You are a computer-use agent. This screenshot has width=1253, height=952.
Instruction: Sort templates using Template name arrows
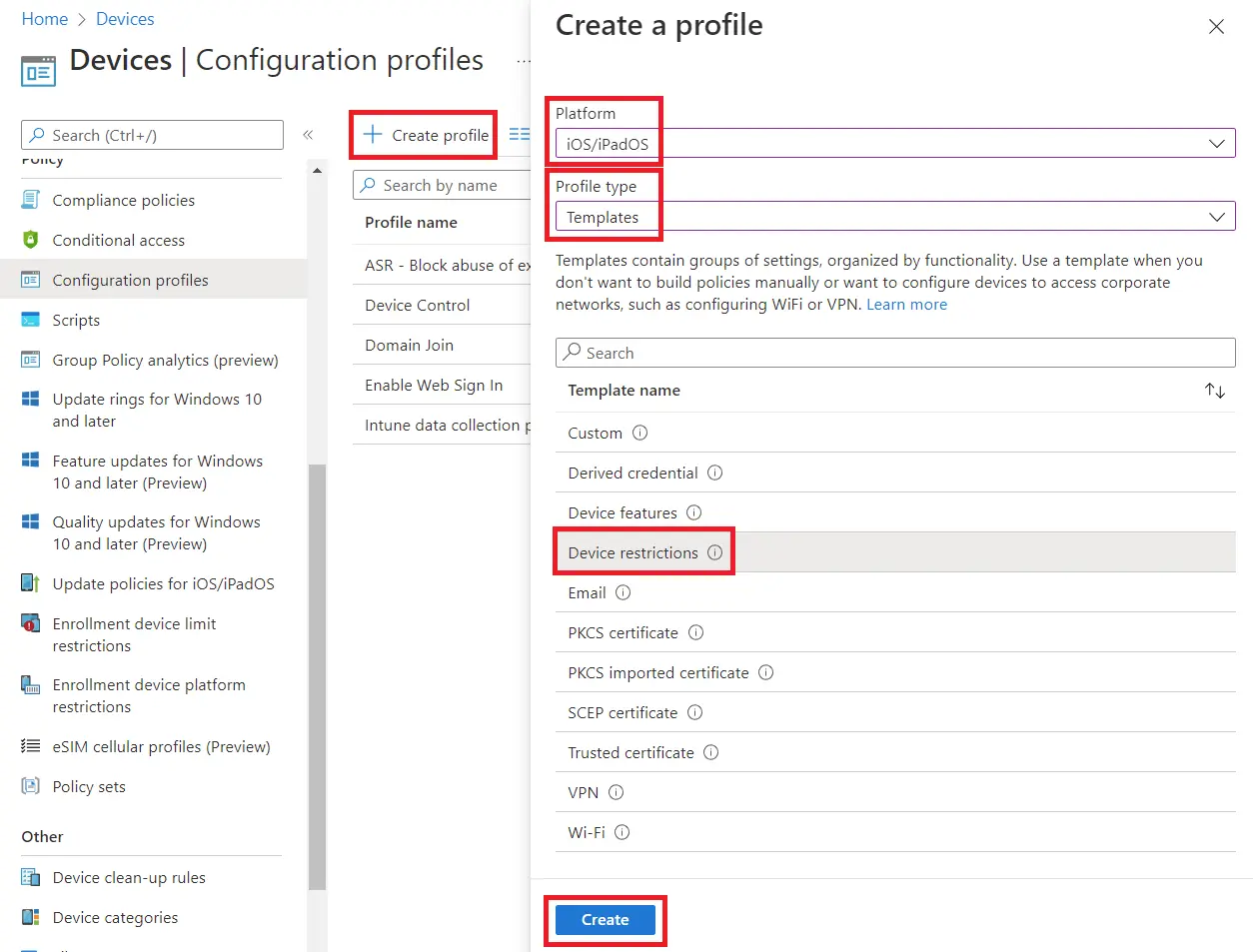1214,391
